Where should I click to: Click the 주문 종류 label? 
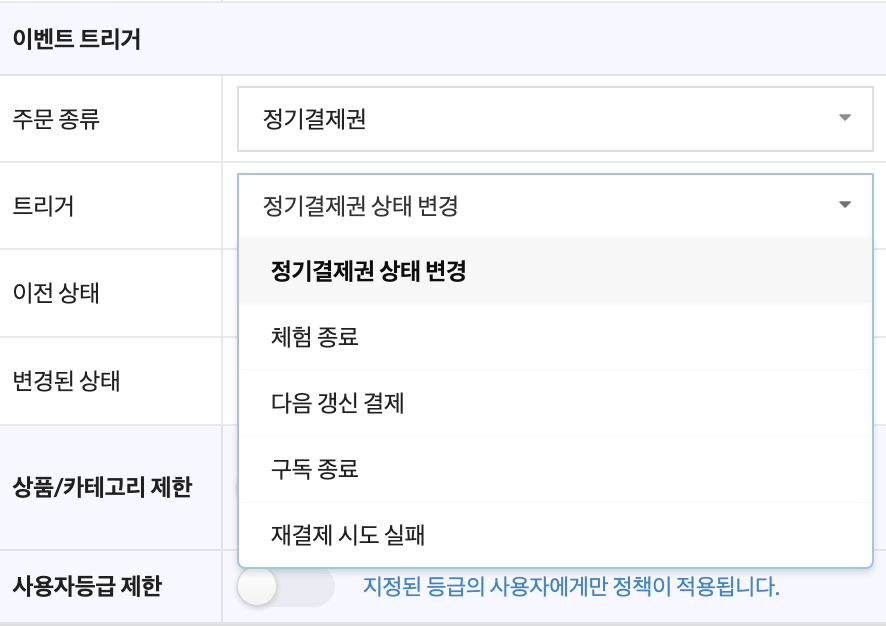tap(56, 119)
